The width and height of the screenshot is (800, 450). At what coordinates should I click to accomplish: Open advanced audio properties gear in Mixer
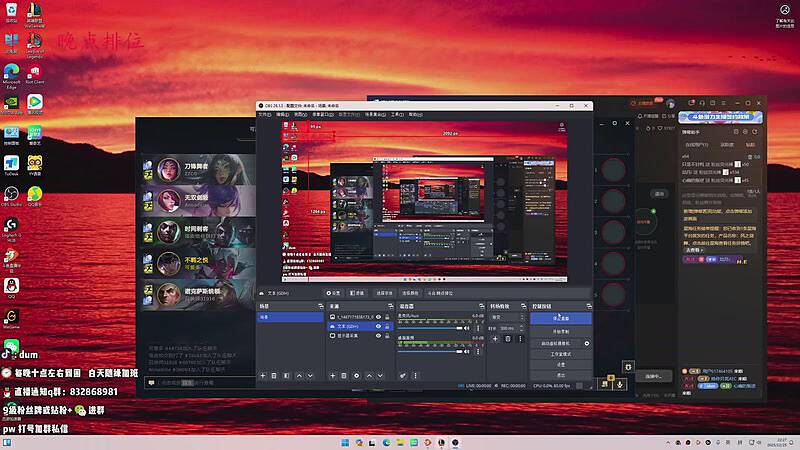403,376
